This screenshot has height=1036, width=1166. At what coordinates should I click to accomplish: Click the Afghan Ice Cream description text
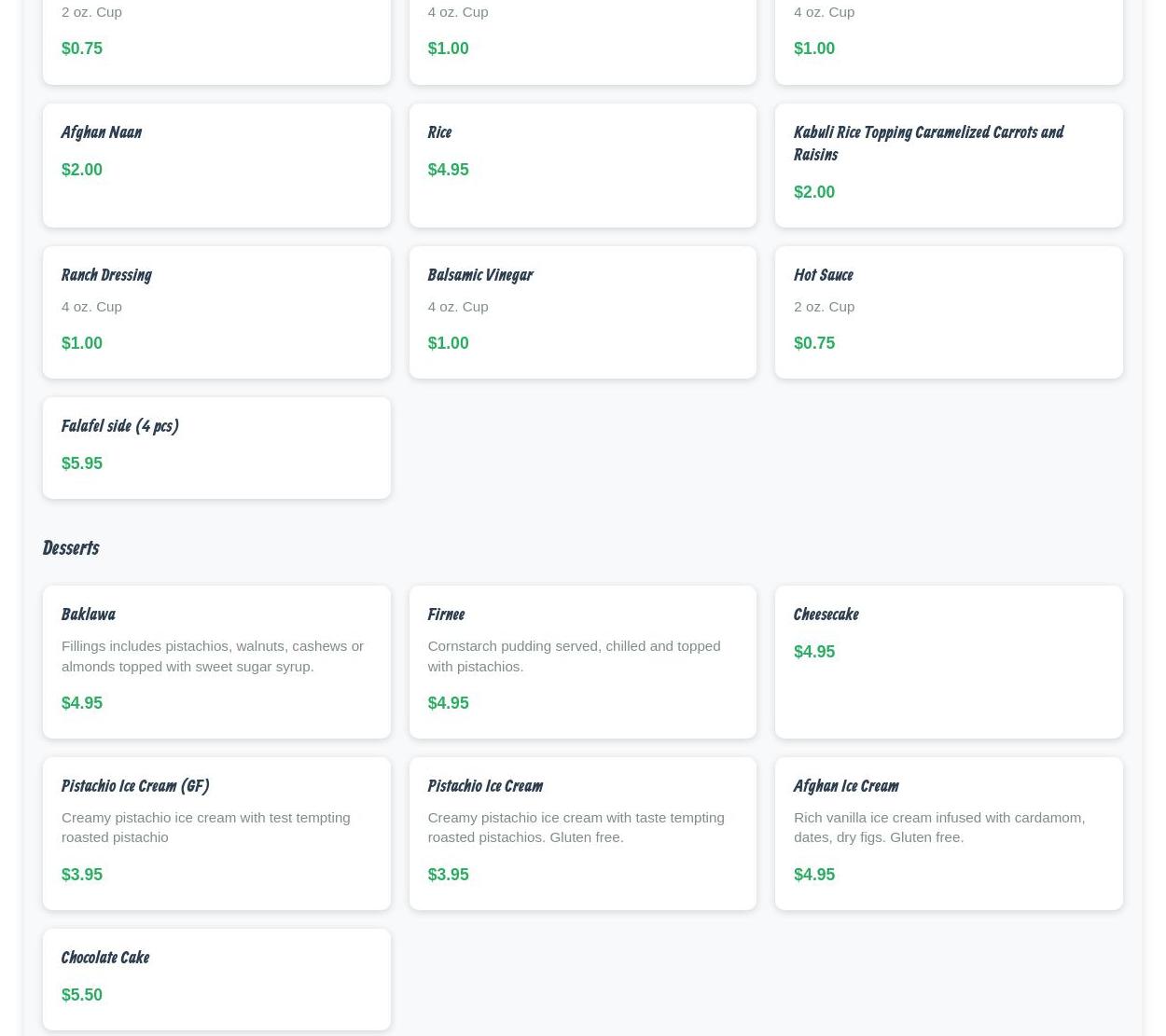coord(938,827)
